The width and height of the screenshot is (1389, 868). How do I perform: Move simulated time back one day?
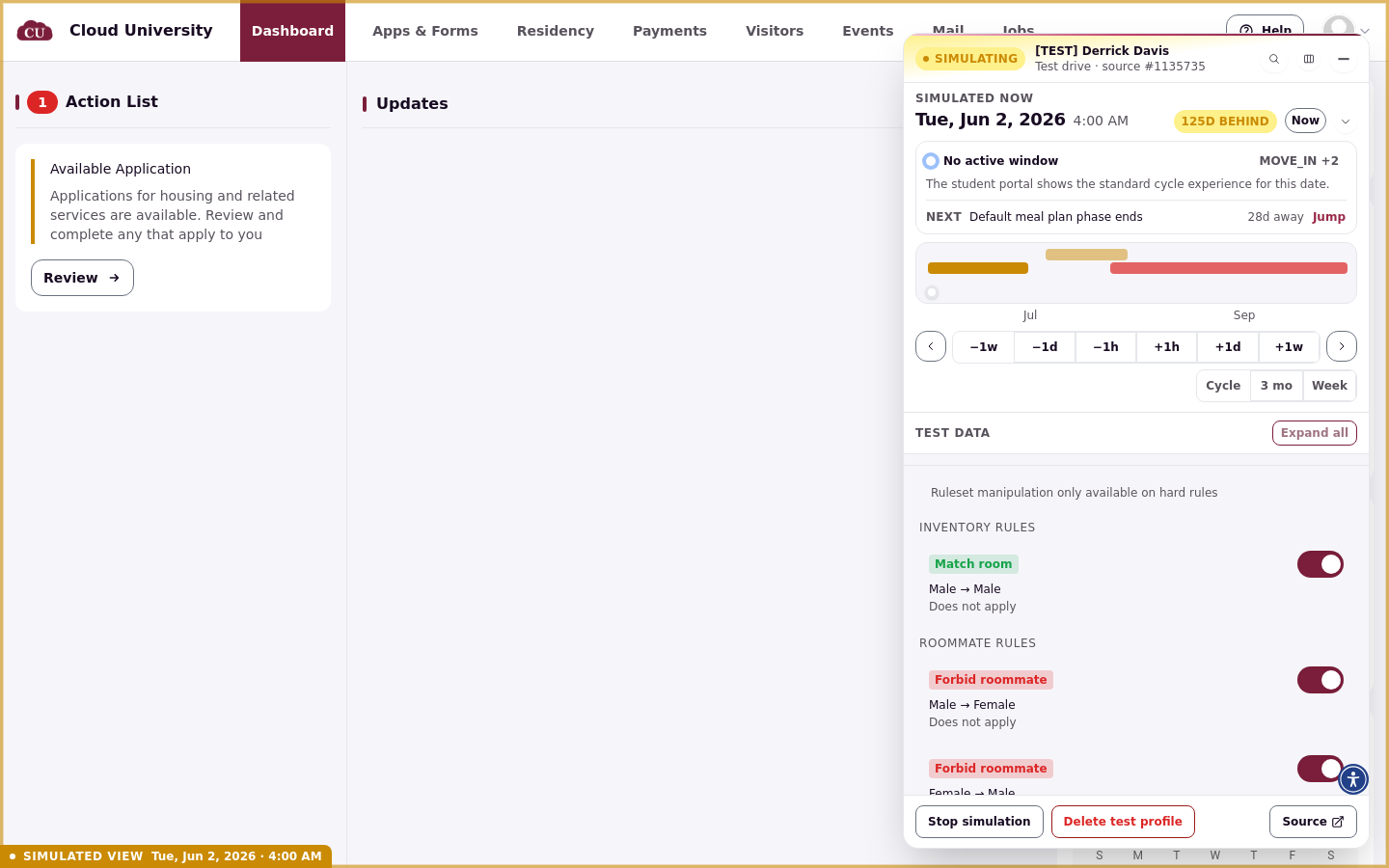click(1045, 347)
